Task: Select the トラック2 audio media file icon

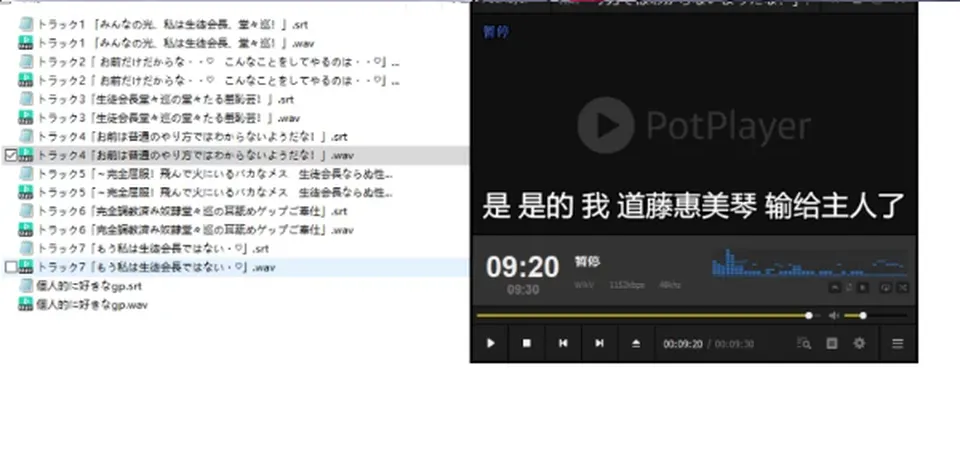Action: (x=26, y=80)
